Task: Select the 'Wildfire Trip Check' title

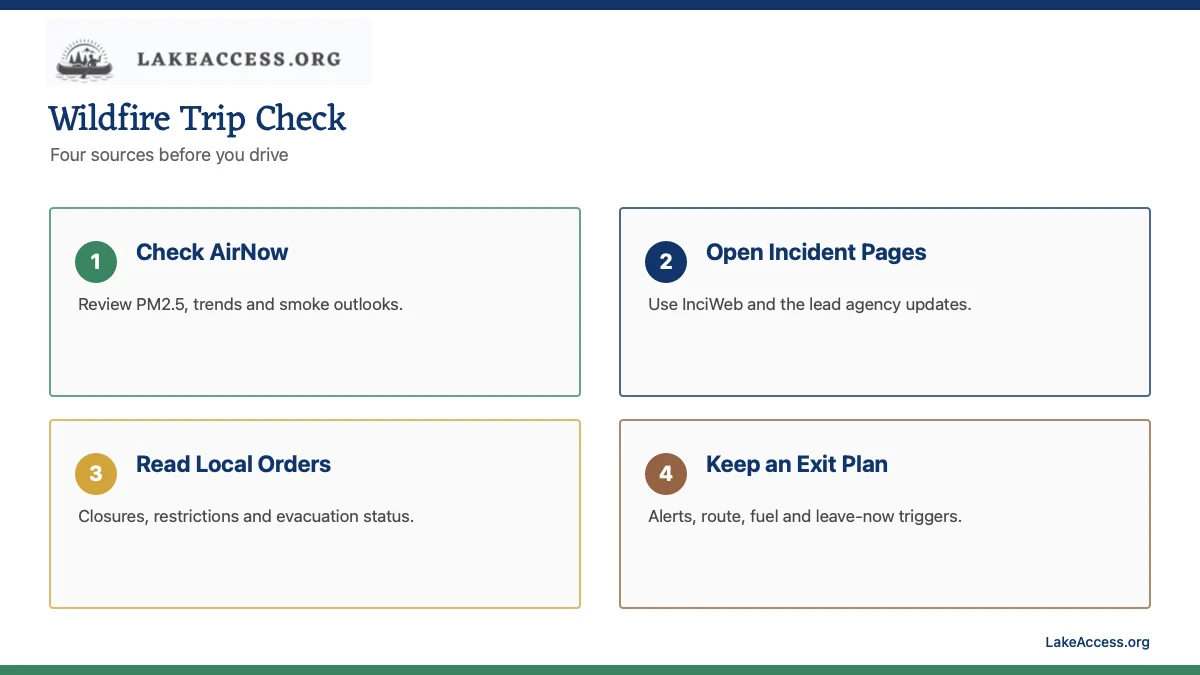Action: coord(197,119)
